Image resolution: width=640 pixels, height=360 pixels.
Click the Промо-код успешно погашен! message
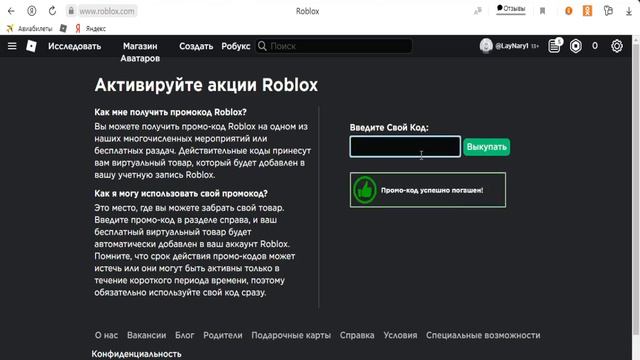click(432, 190)
